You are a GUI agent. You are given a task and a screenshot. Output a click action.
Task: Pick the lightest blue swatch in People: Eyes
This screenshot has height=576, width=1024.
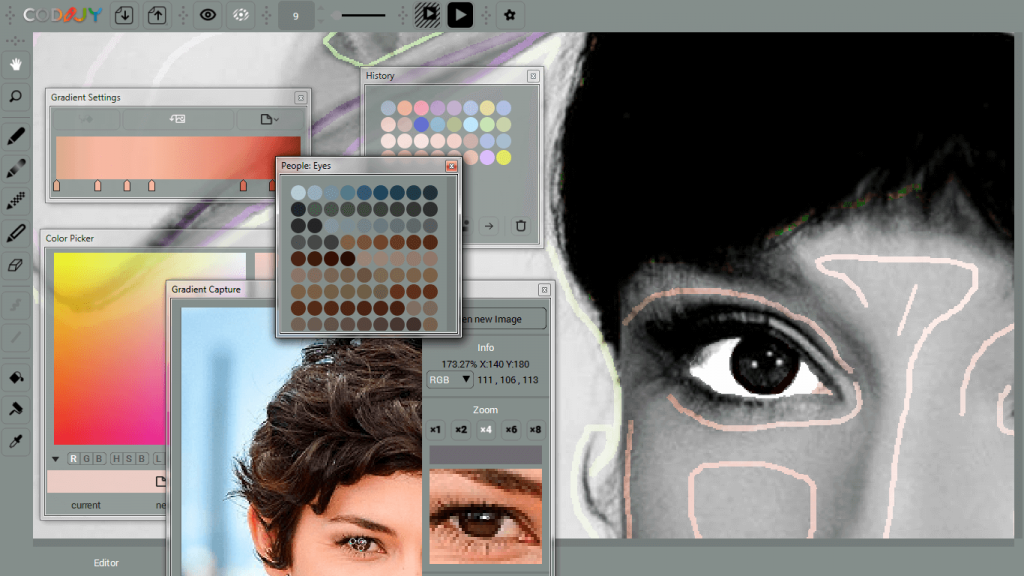point(298,193)
